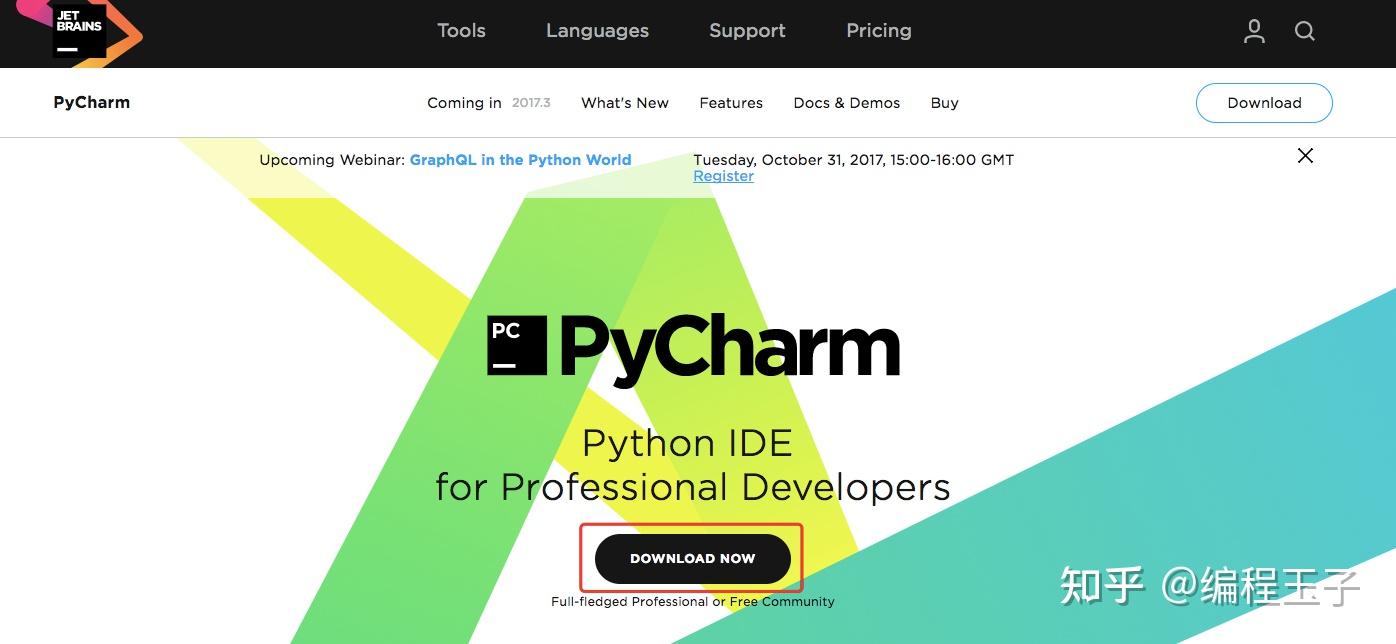1396x644 pixels.
Task: Open the GraphQL in the Python World link
Action: [x=520, y=160]
